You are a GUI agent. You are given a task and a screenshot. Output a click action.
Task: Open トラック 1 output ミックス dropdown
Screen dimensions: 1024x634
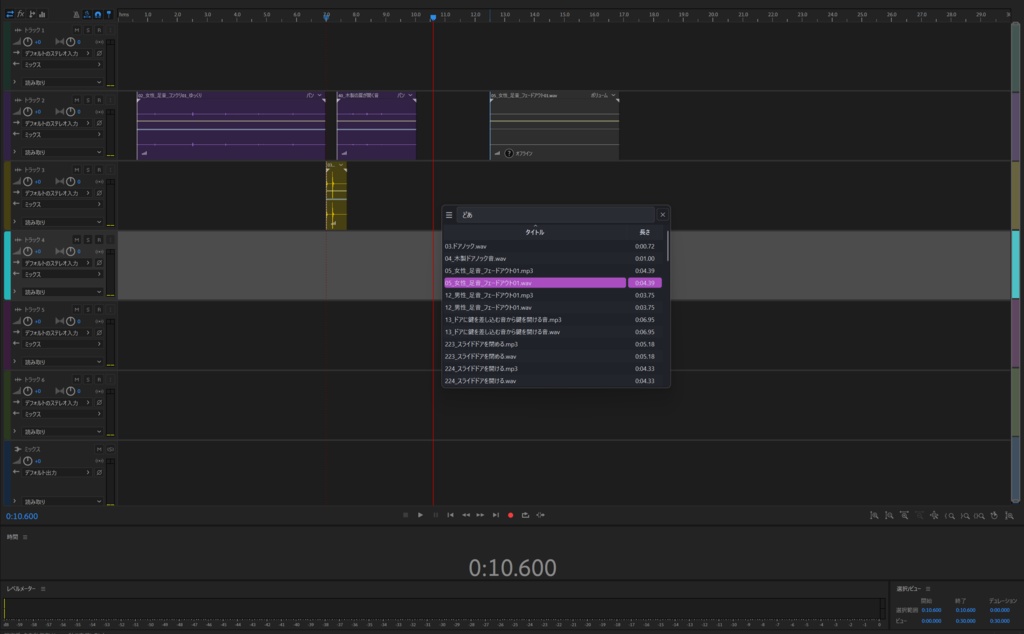(63, 65)
